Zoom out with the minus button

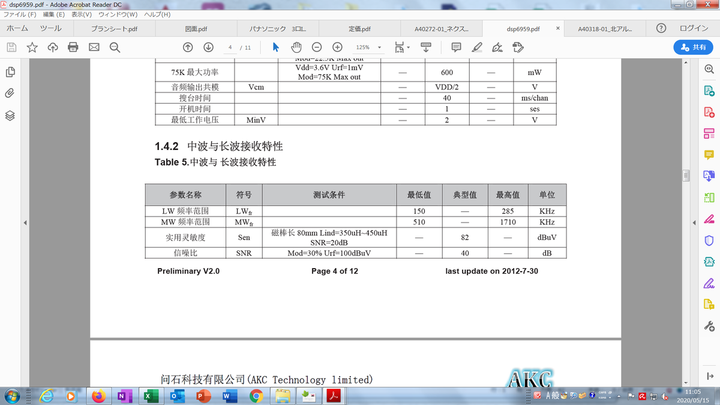click(318, 47)
